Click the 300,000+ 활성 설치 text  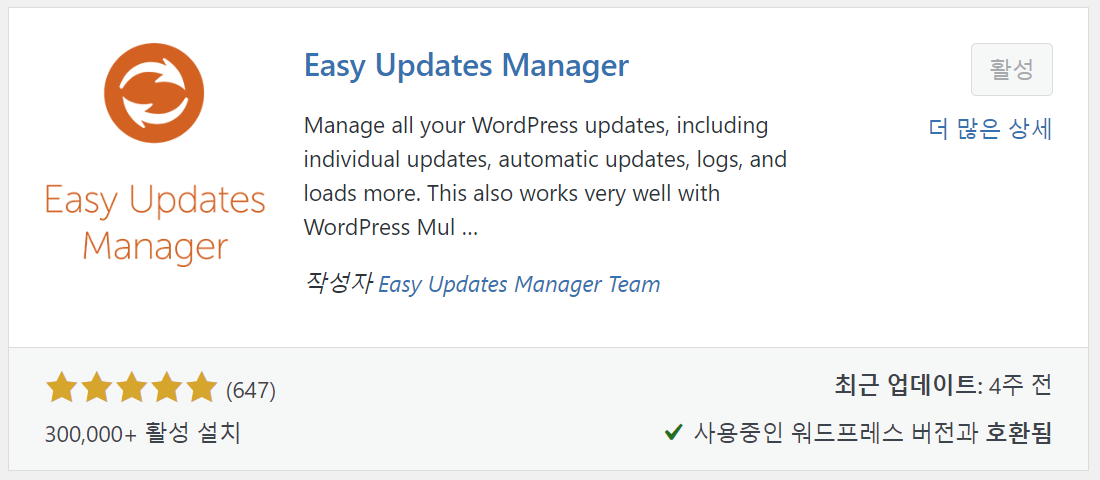pos(143,434)
